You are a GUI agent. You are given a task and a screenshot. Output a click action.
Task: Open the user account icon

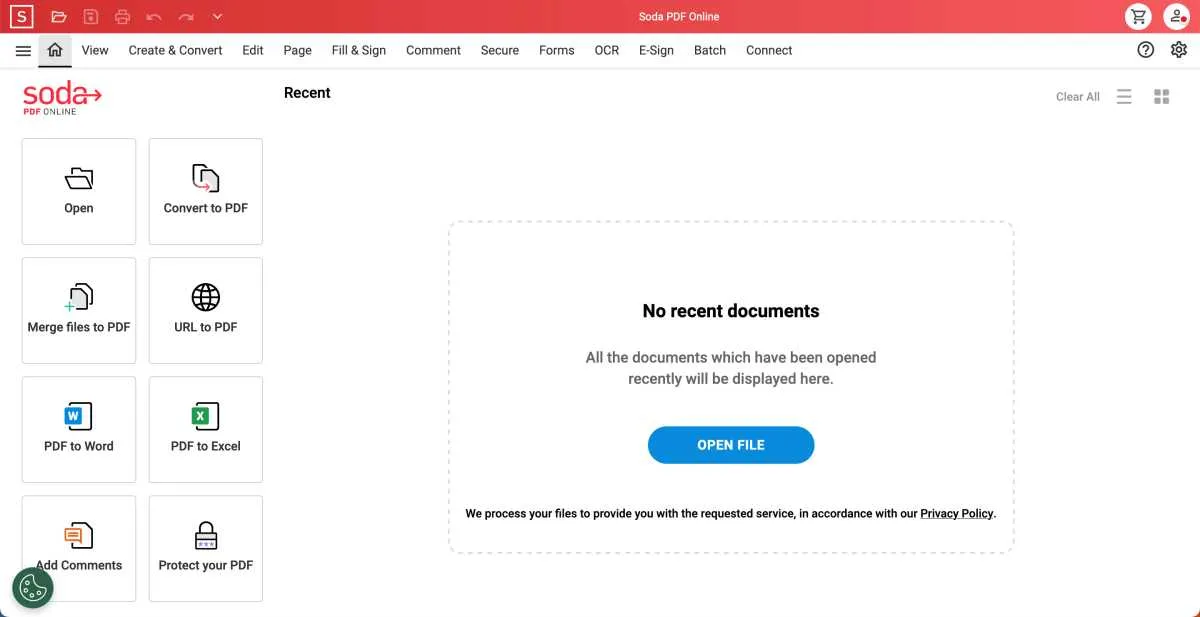click(1177, 16)
